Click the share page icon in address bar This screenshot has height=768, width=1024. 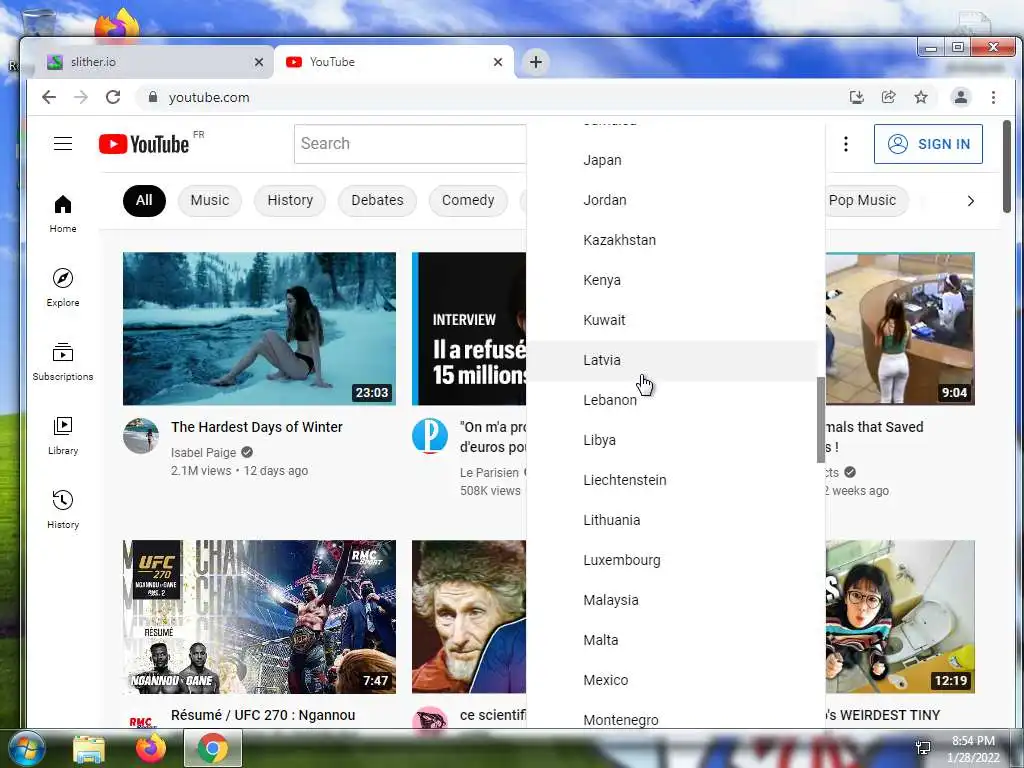click(x=888, y=97)
